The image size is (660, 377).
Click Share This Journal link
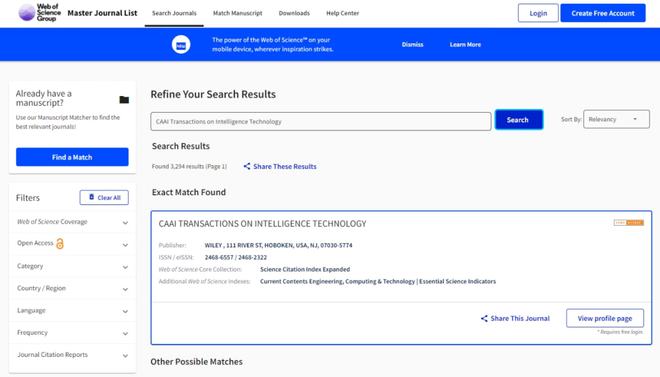520,319
